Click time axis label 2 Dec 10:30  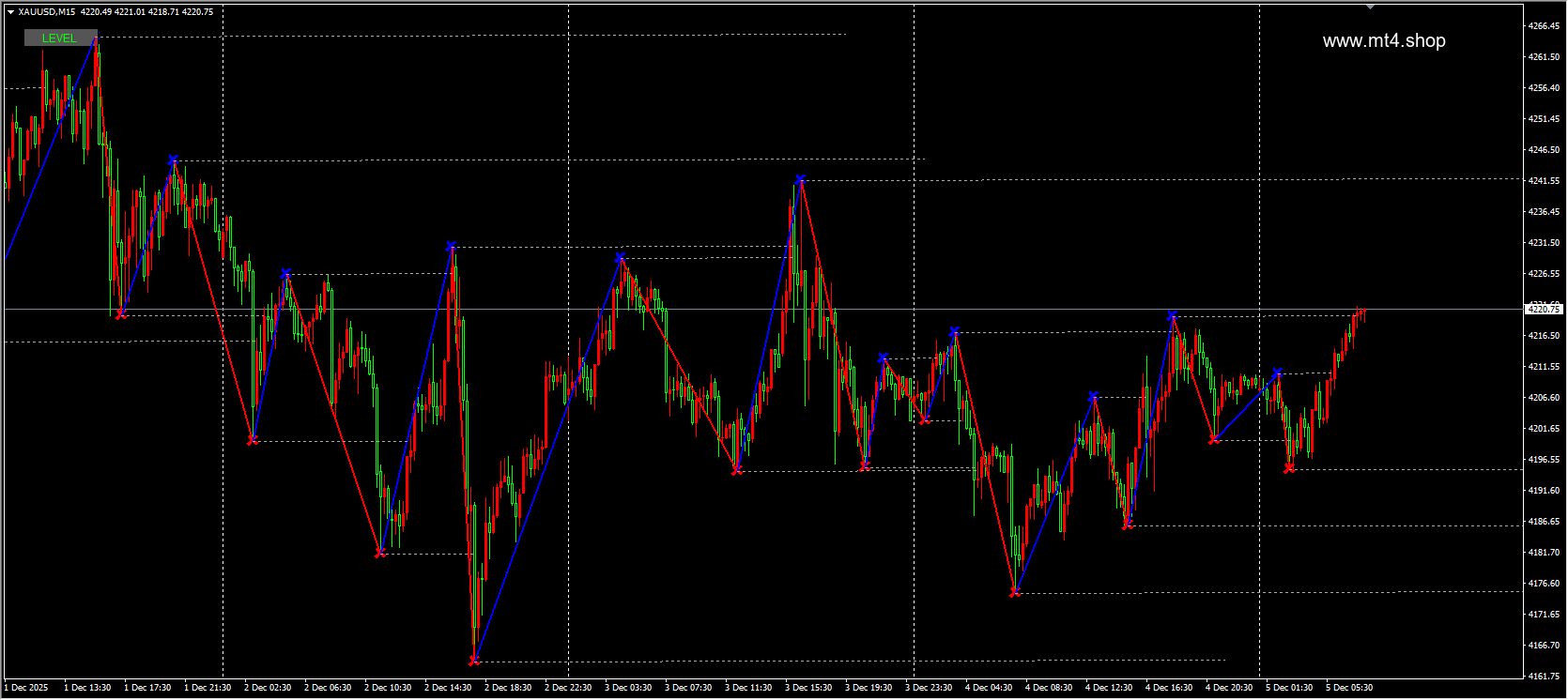click(388, 688)
